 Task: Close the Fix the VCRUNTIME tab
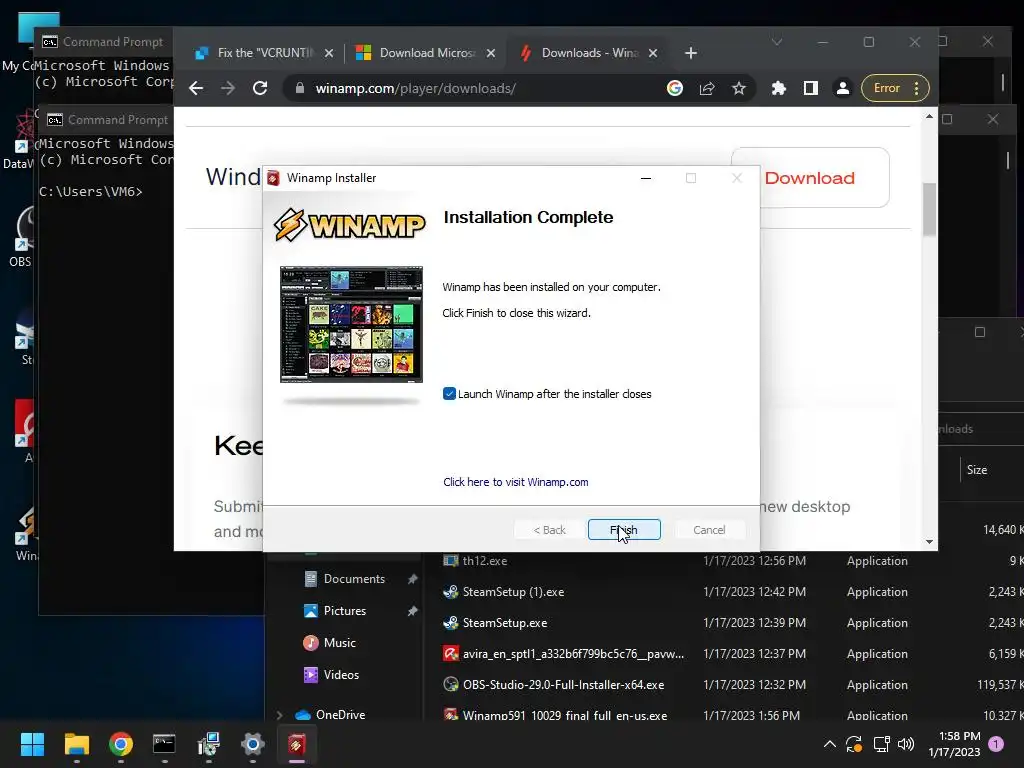tap(329, 53)
